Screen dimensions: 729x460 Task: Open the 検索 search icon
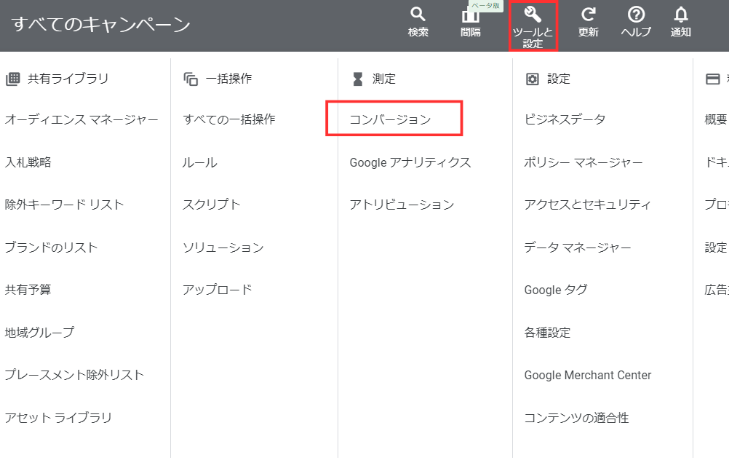[x=418, y=14]
